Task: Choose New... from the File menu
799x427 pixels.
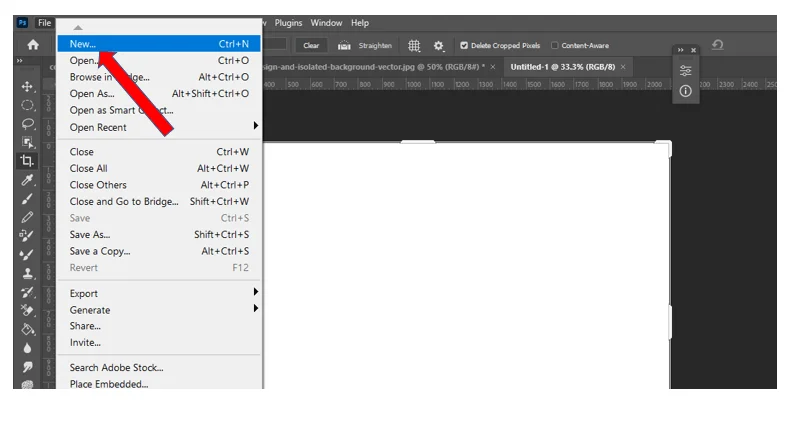Action: coord(159,44)
